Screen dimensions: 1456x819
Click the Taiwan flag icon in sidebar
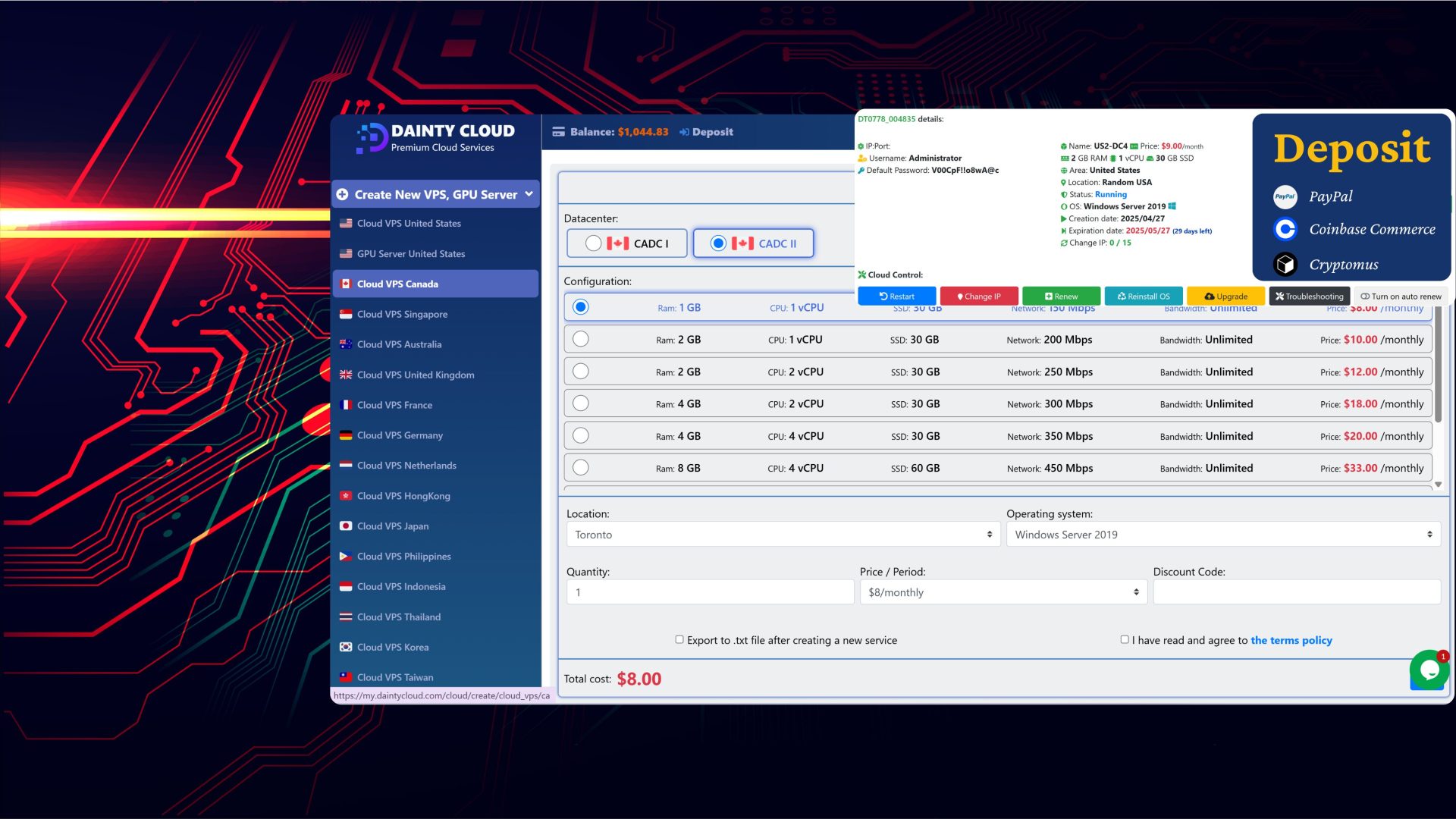point(346,677)
